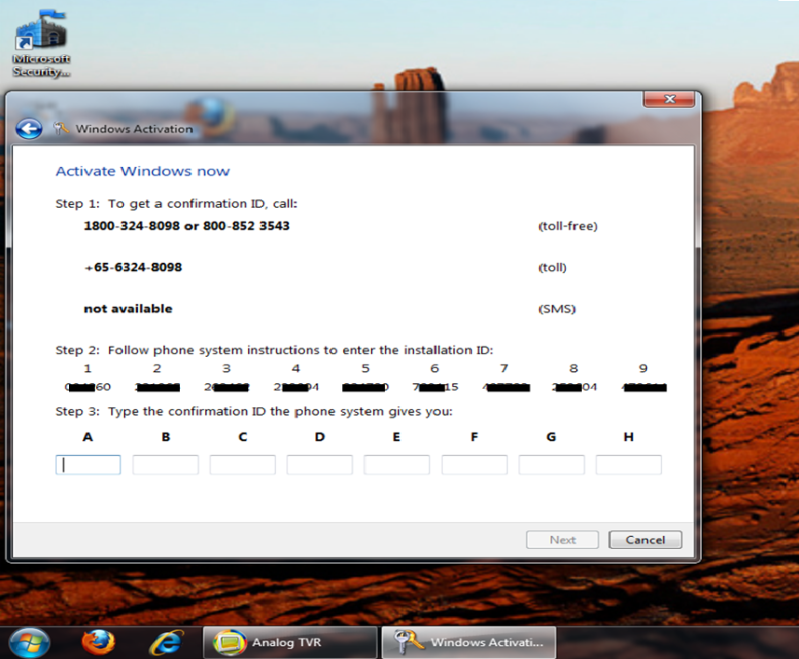This screenshot has height=659, width=799.
Task: Open the Windows Start orb
Action: [29, 643]
